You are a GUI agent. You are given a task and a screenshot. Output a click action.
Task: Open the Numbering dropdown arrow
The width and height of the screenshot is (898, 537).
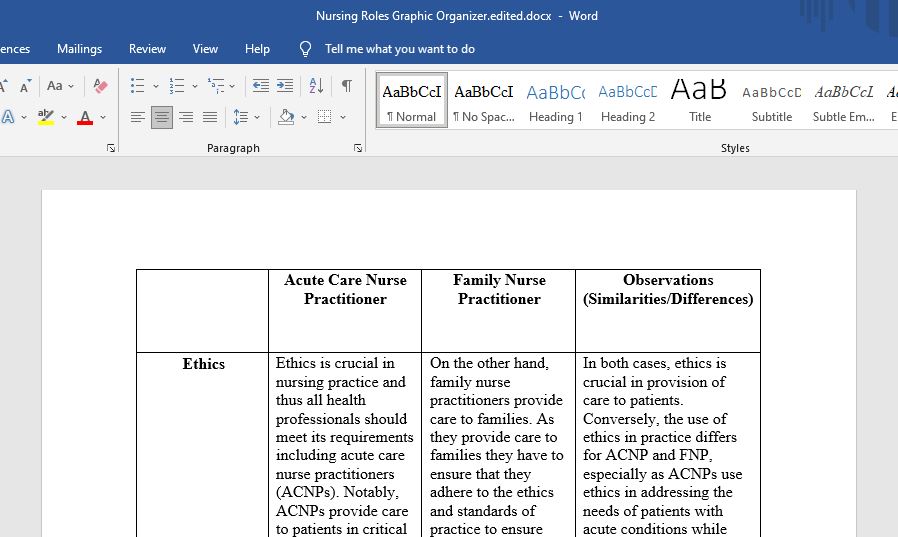[195, 86]
